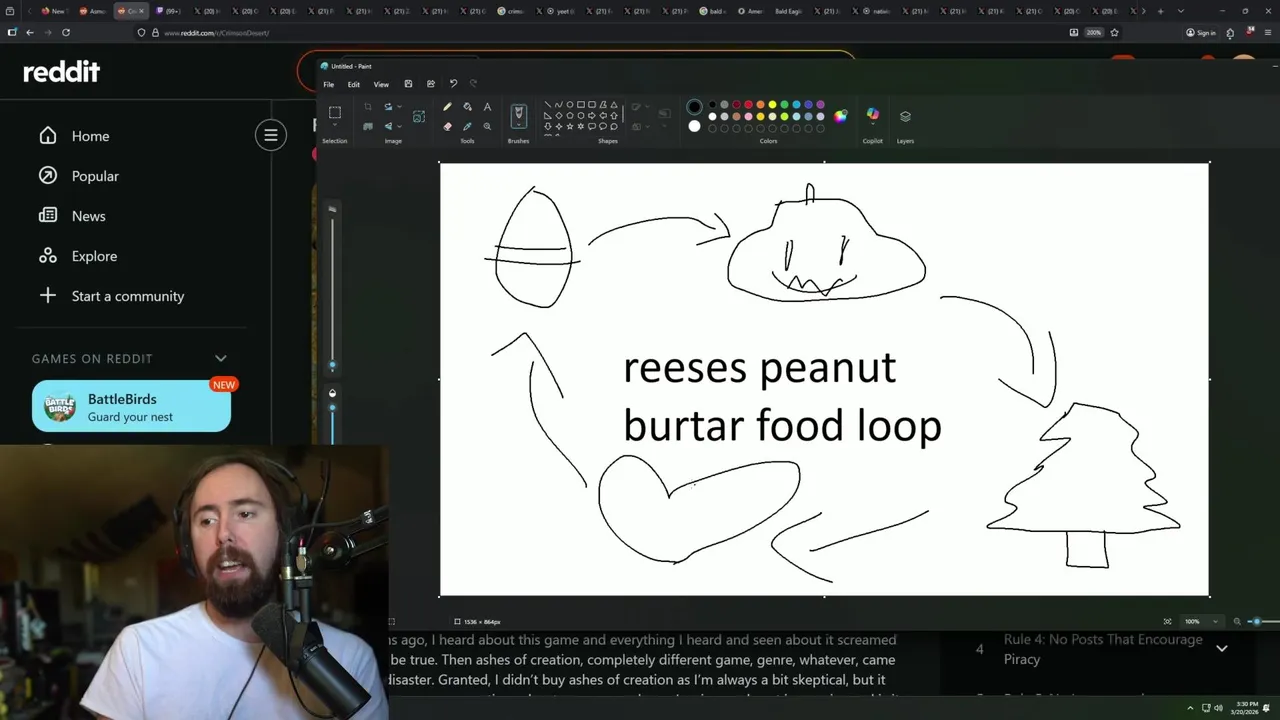Open the Layers panel in Paint
The width and height of the screenshot is (1280, 720).
click(905, 116)
